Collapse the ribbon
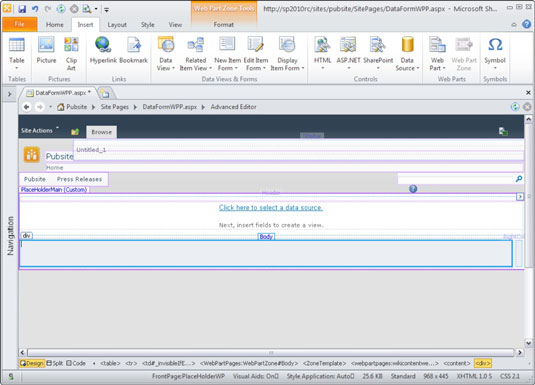 (x=514, y=25)
